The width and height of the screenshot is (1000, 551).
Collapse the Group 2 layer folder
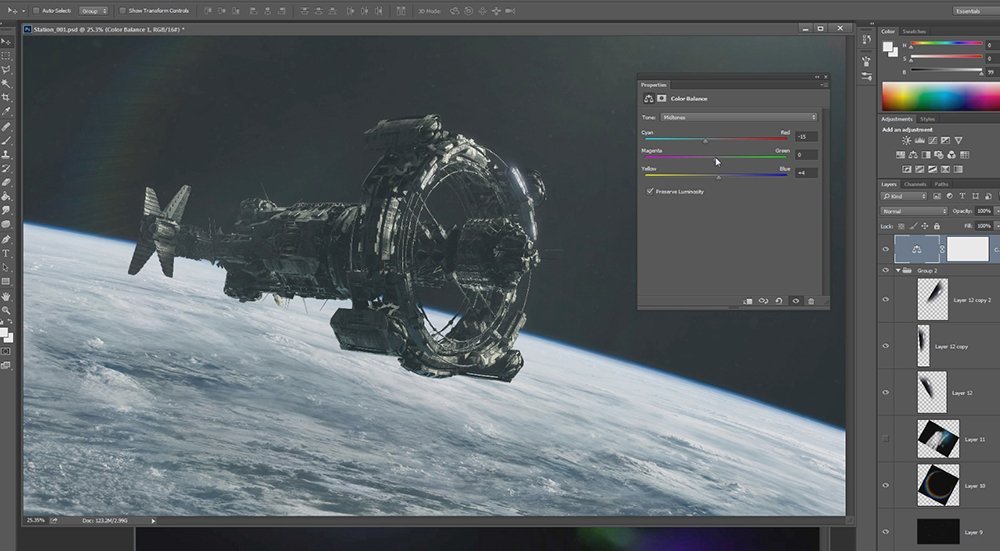point(896,270)
